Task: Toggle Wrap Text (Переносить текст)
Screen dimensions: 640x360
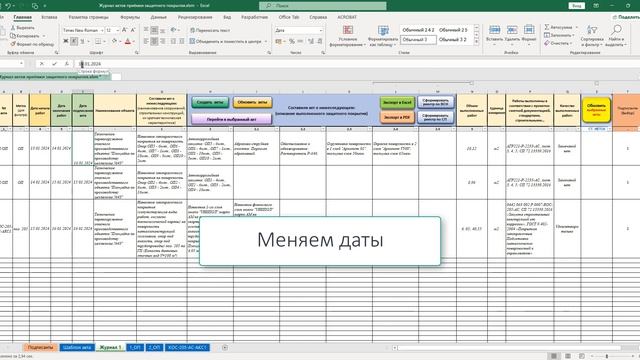Action: click(x=210, y=30)
